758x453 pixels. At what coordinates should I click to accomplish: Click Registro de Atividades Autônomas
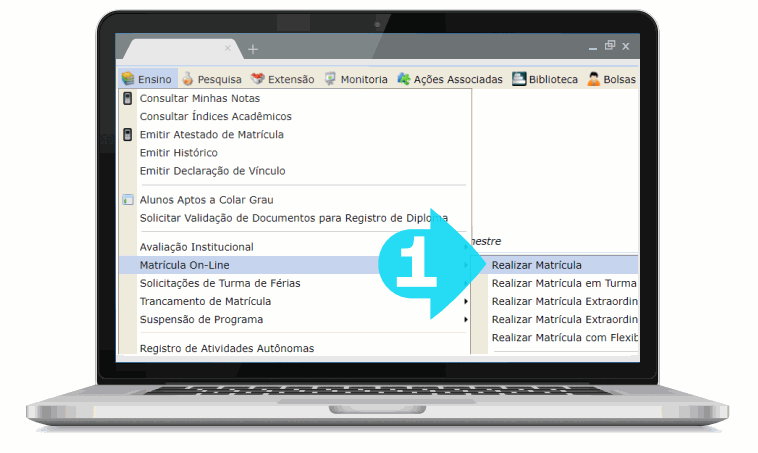click(x=226, y=348)
